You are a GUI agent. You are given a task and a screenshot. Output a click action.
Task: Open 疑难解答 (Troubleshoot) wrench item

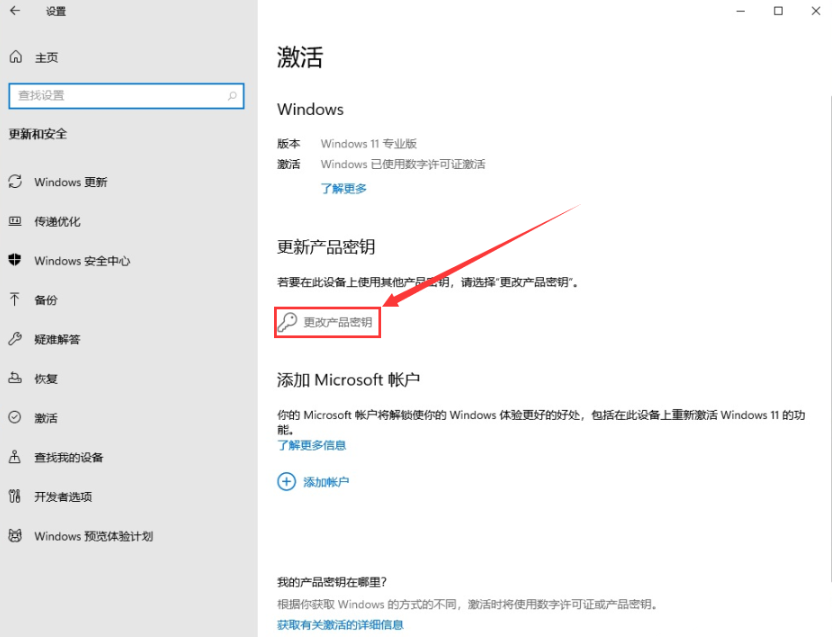tap(57, 339)
